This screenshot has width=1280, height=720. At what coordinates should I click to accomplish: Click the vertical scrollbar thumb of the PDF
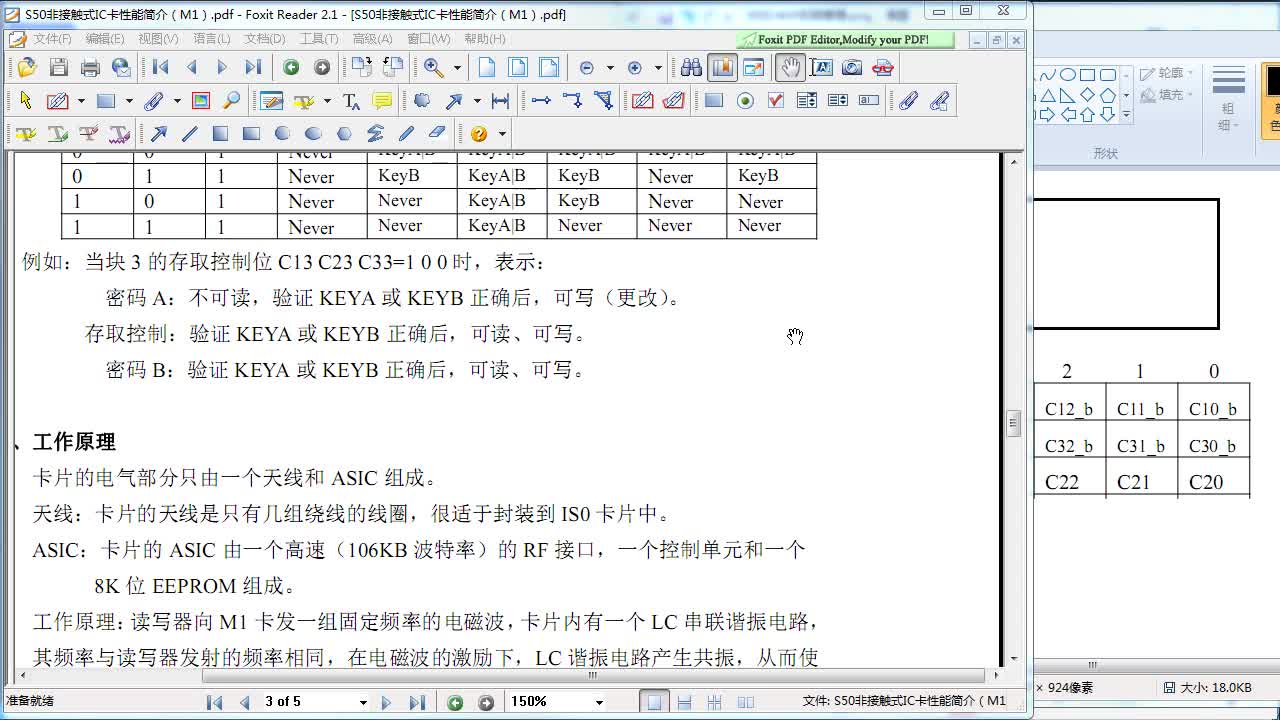[1013, 424]
